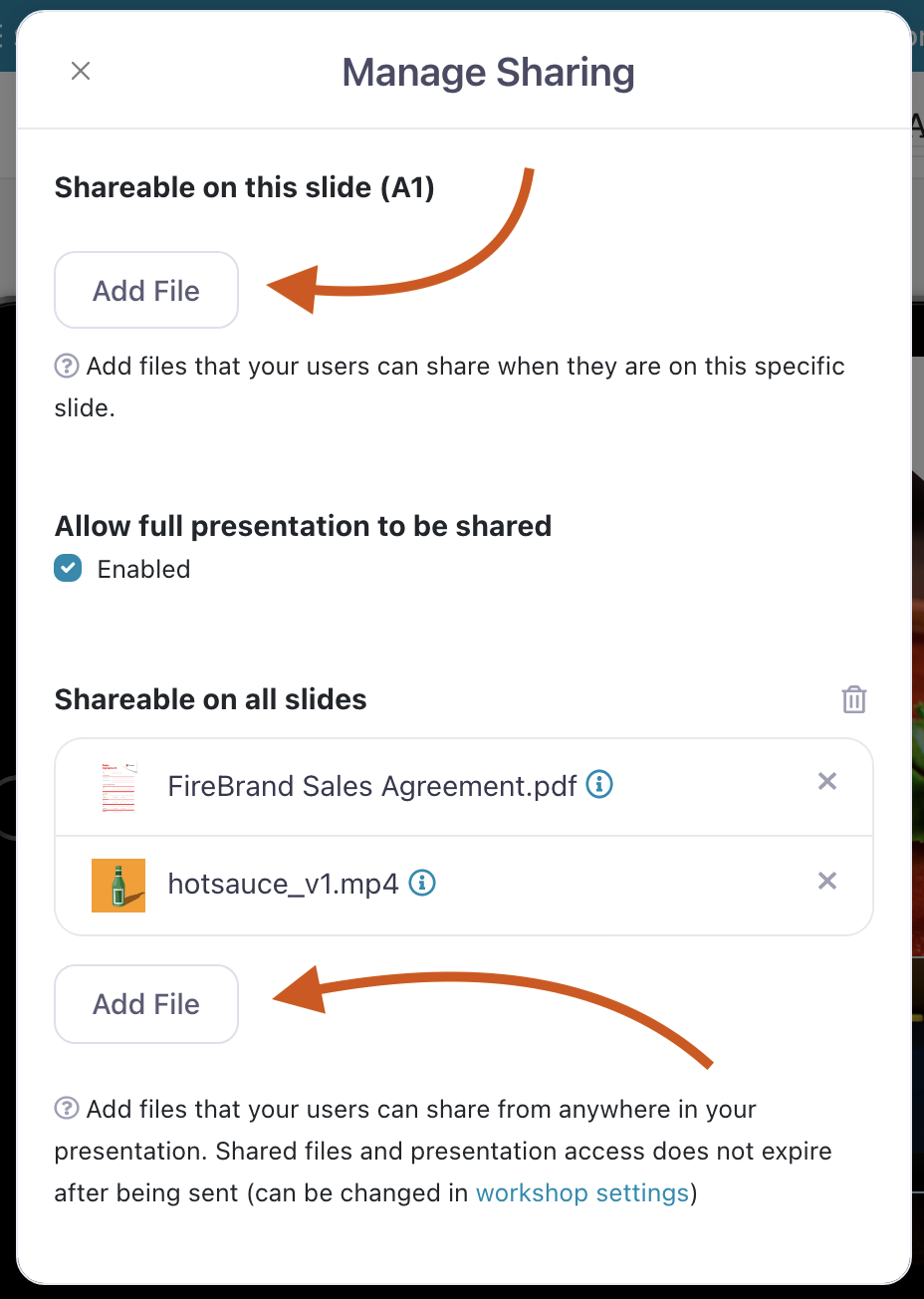
Task: Click the Enabled label text
Action: [143, 569]
